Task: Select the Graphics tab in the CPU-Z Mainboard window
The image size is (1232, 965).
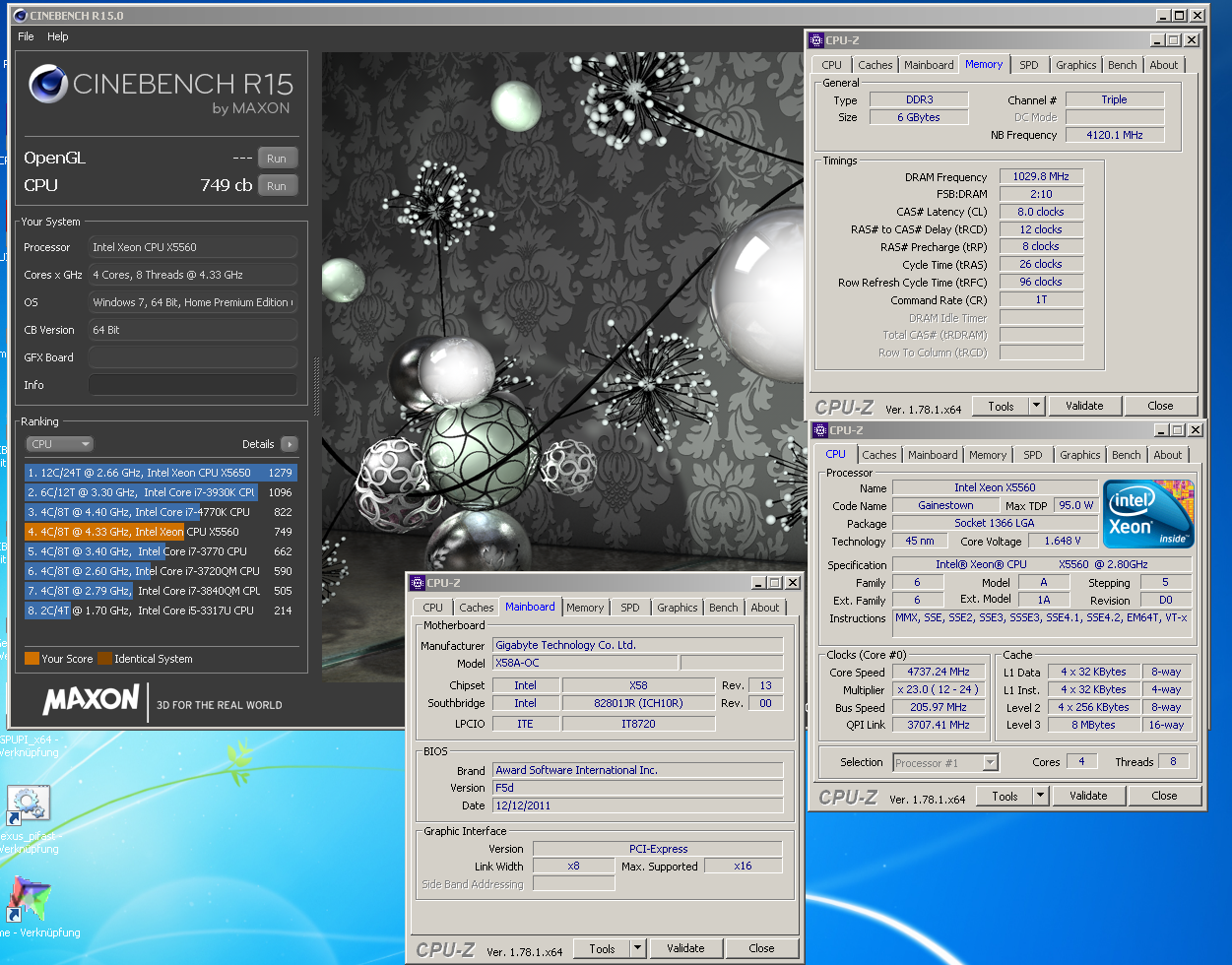Action: click(678, 608)
